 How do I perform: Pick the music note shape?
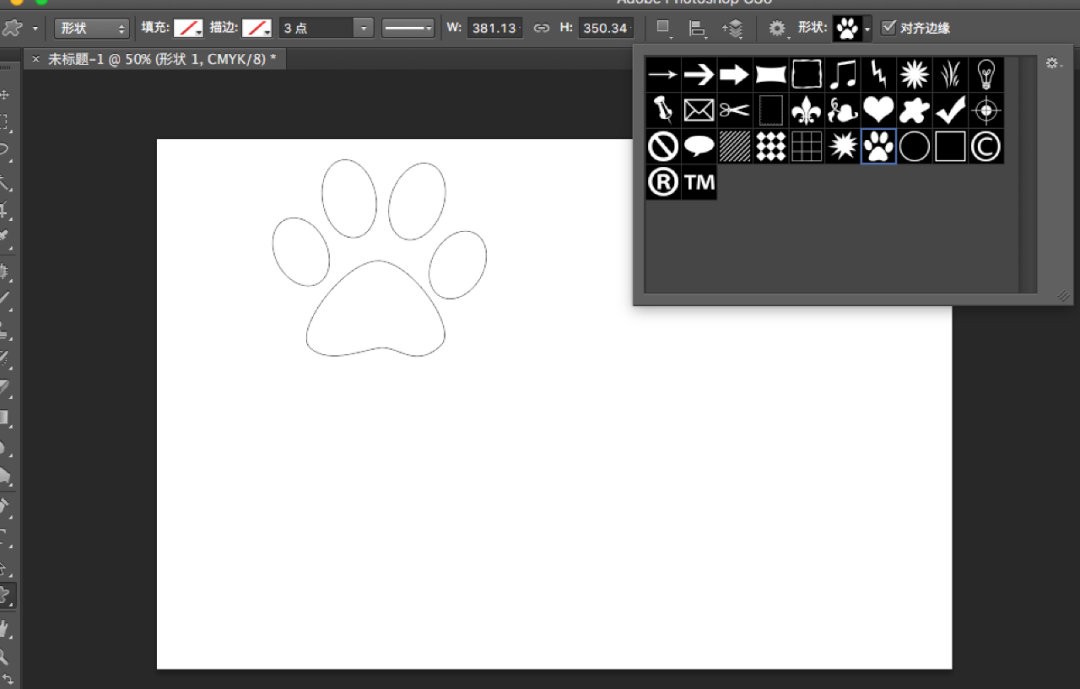842,74
